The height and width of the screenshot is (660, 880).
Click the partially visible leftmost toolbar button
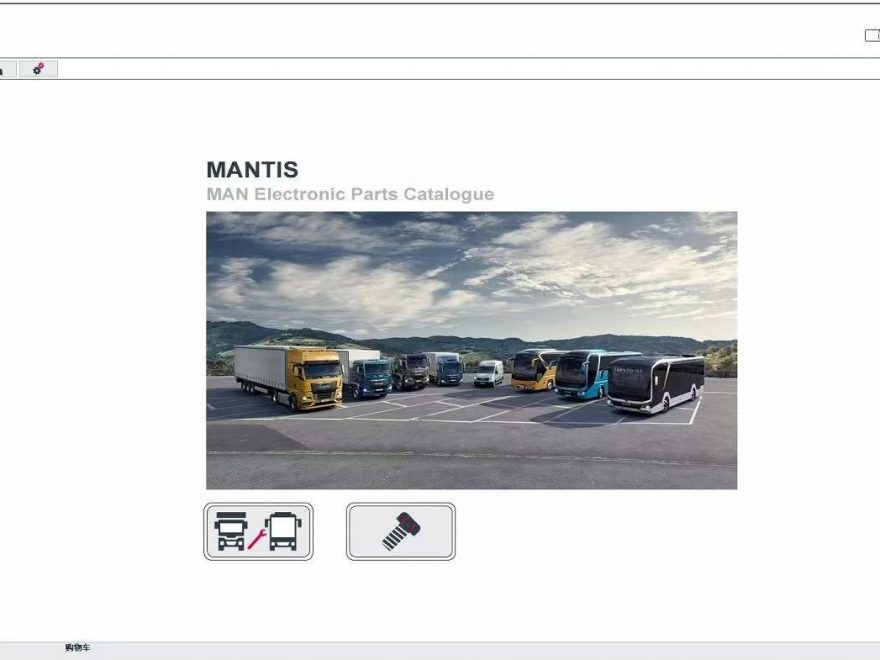tap(7, 69)
